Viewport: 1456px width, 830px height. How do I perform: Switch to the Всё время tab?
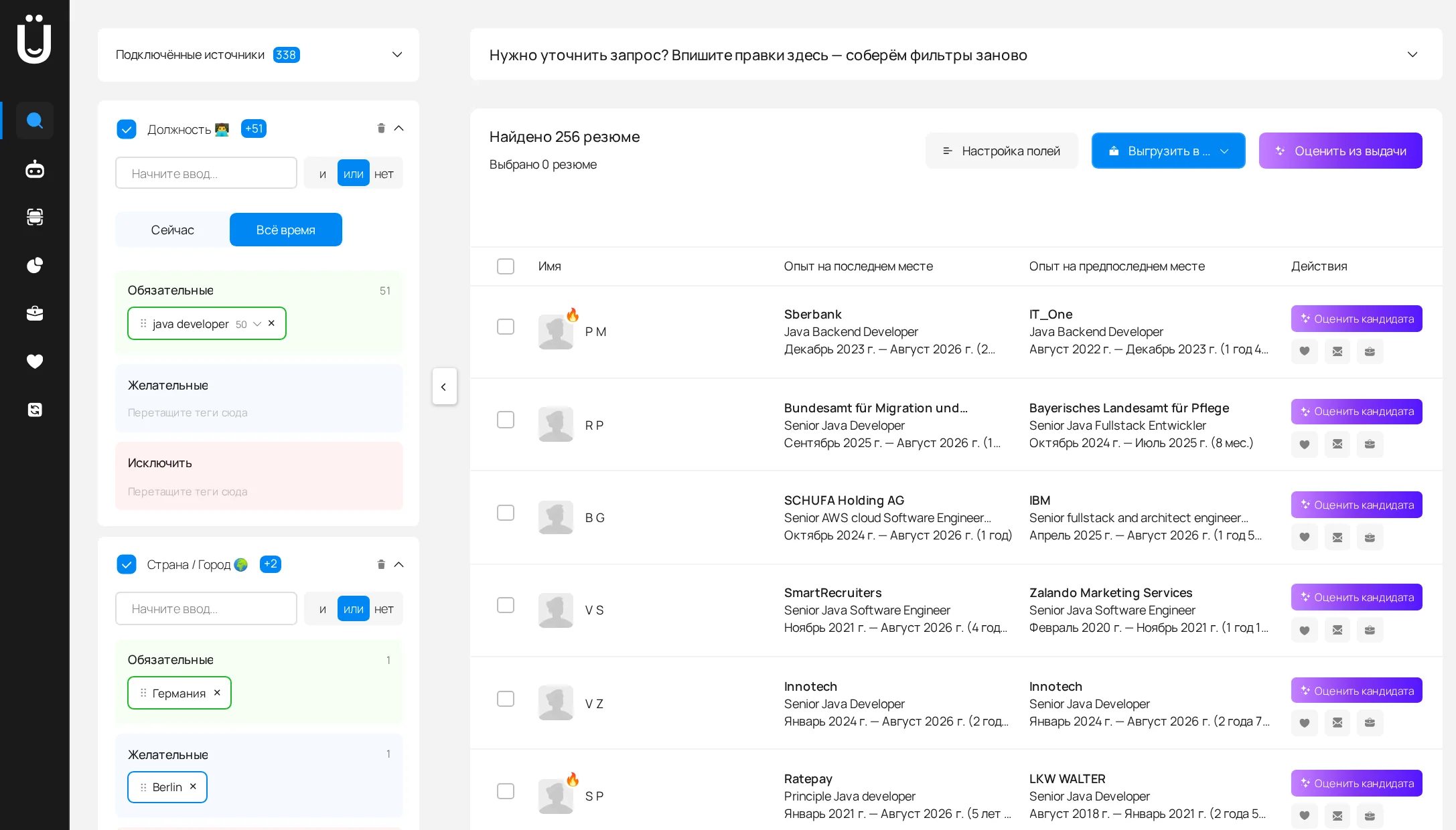click(x=286, y=230)
